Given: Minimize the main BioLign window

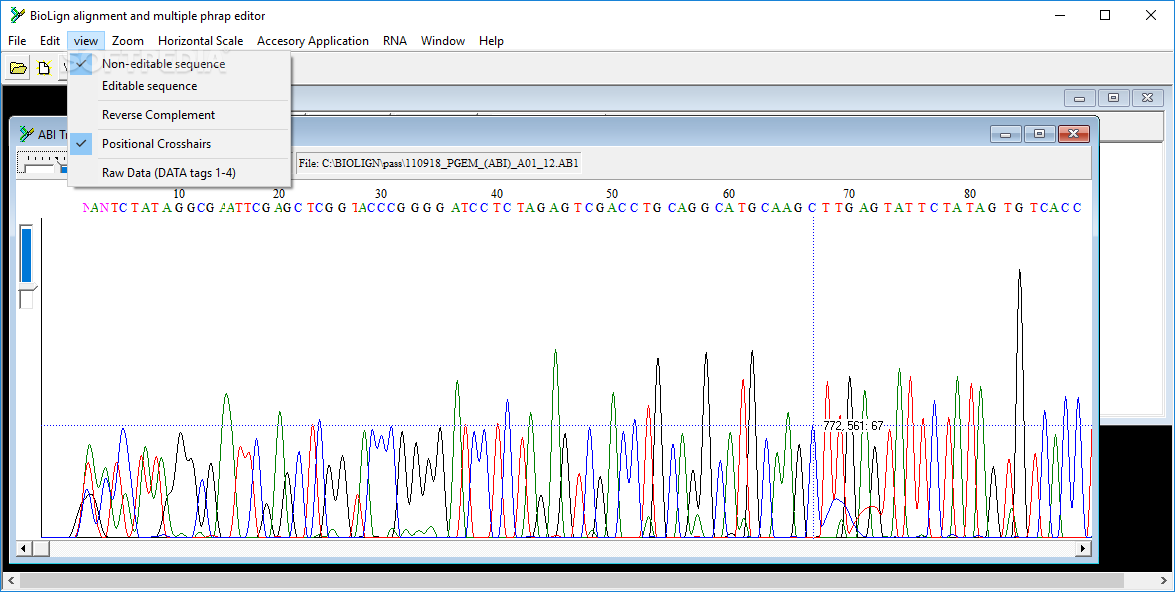Looking at the screenshot, I should point(1060,15).
